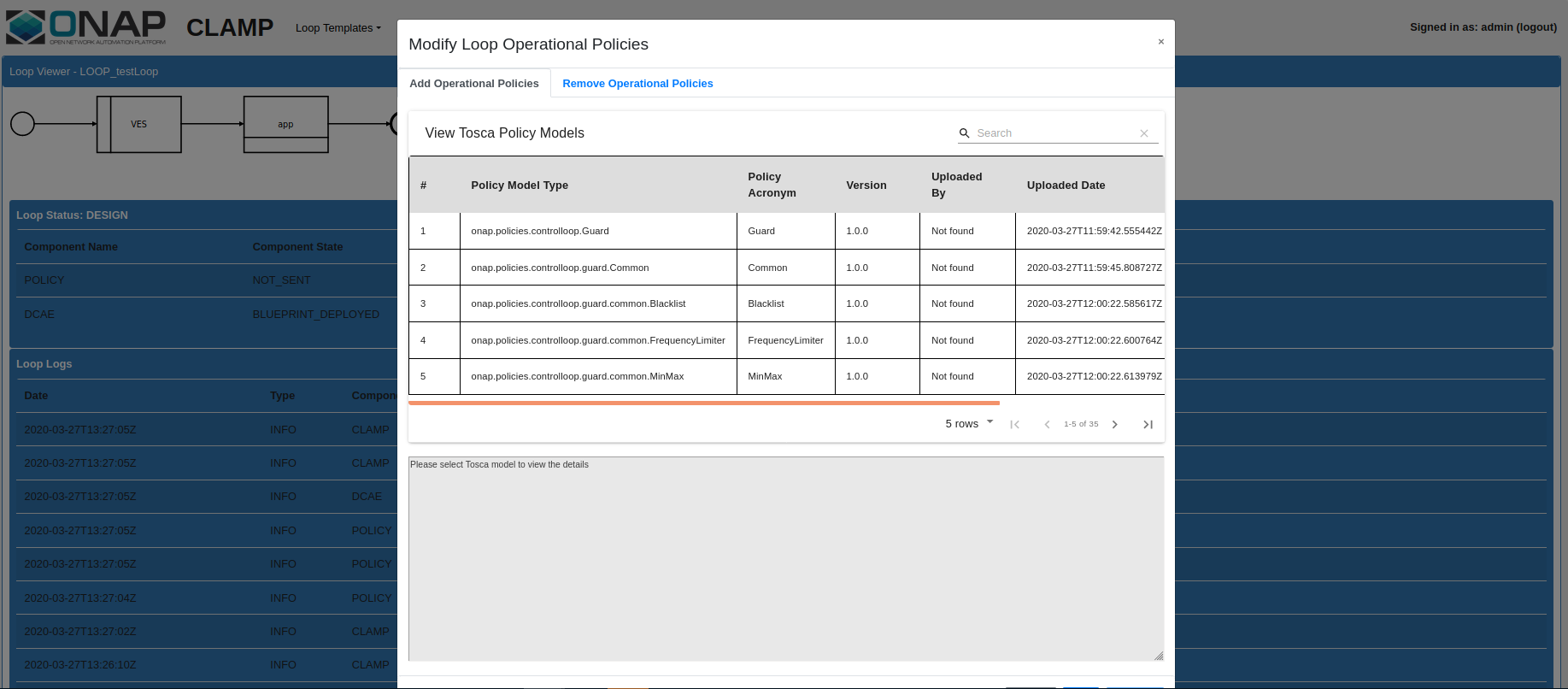Click the logout link in the header
Image resolution: width=1568 pixels, height=689 pixels.
coord(1536,27)
